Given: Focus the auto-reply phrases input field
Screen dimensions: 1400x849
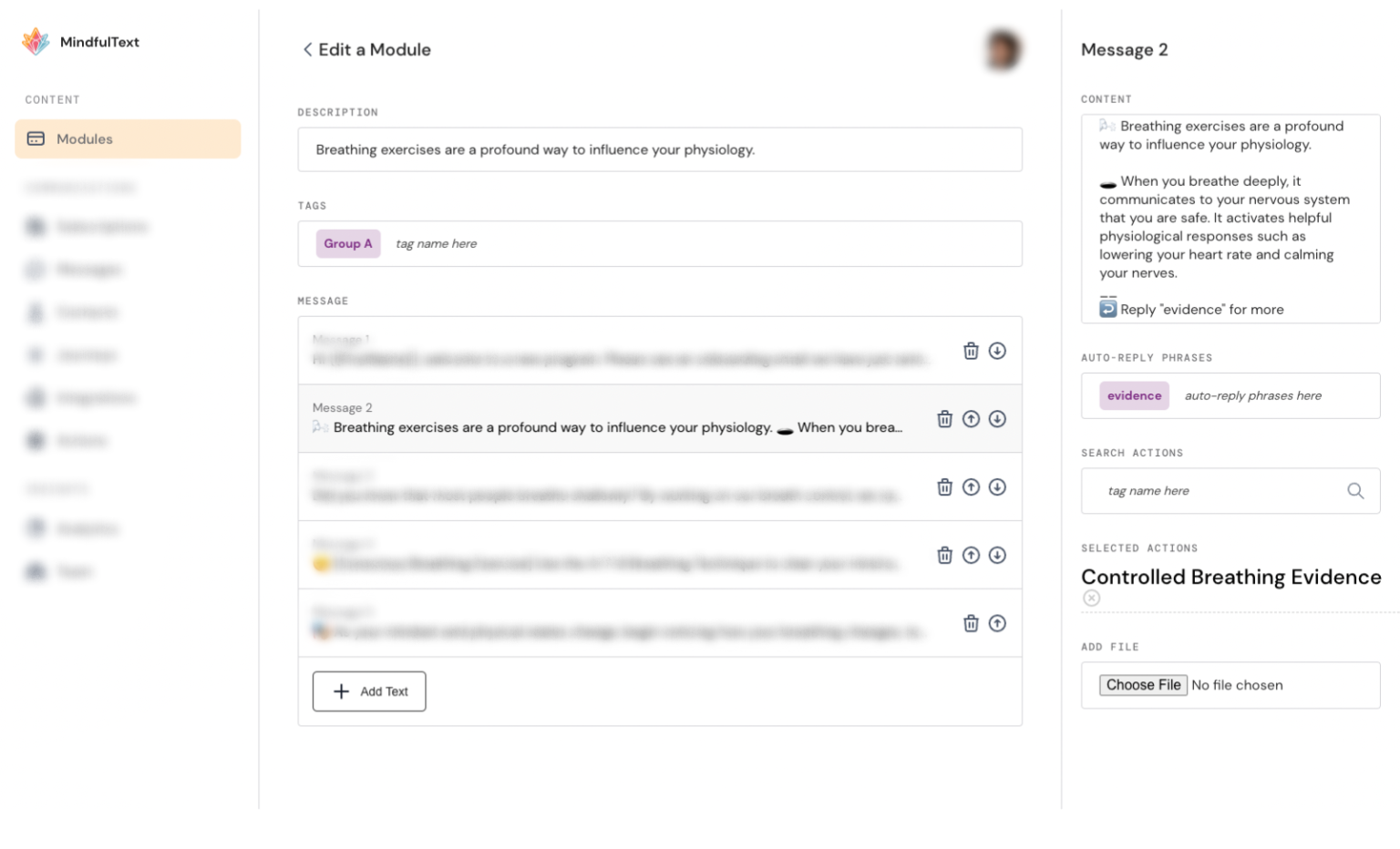Looking at the screenshot, I should [1276, 395].
